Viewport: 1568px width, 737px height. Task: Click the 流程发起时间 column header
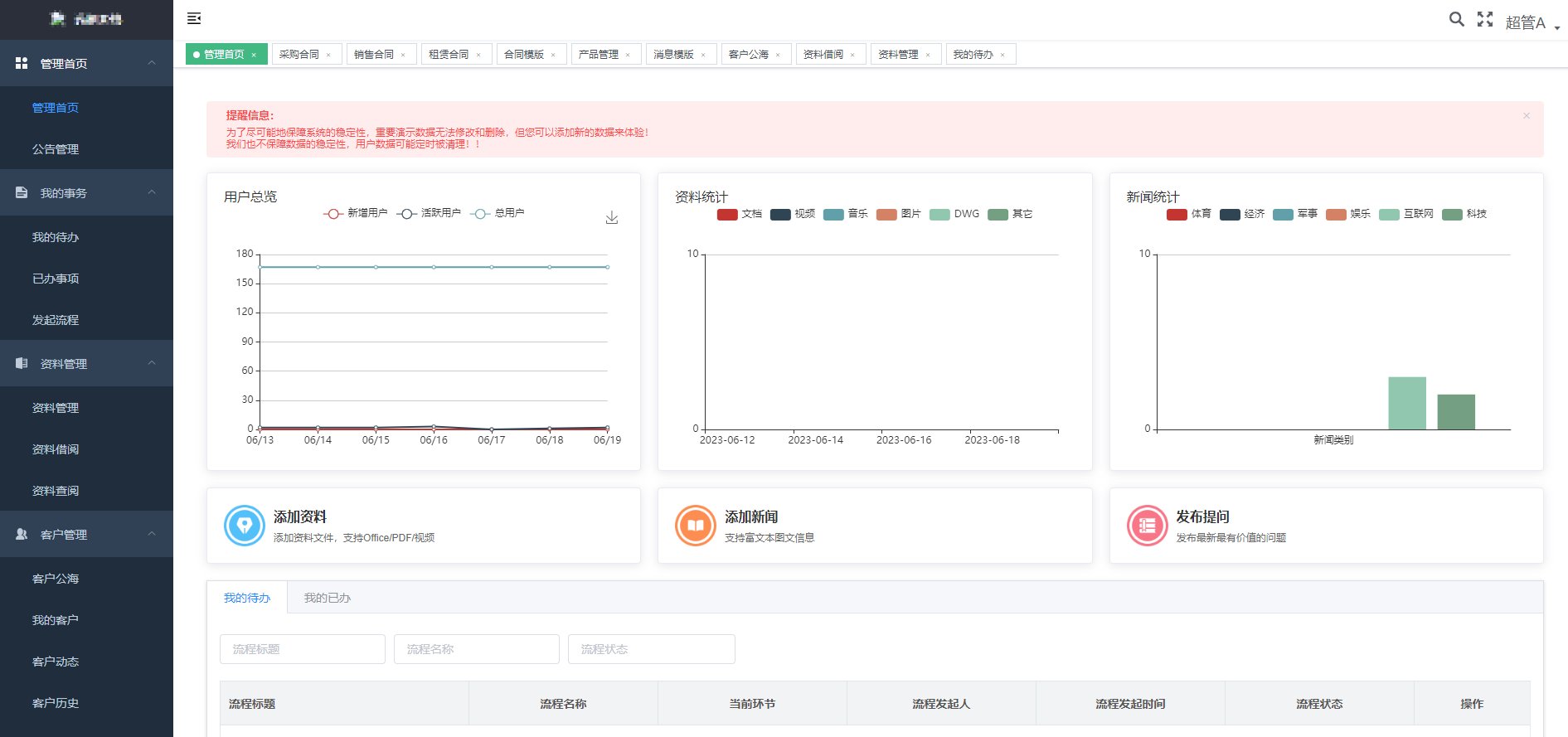click(x=1130, y=704)
